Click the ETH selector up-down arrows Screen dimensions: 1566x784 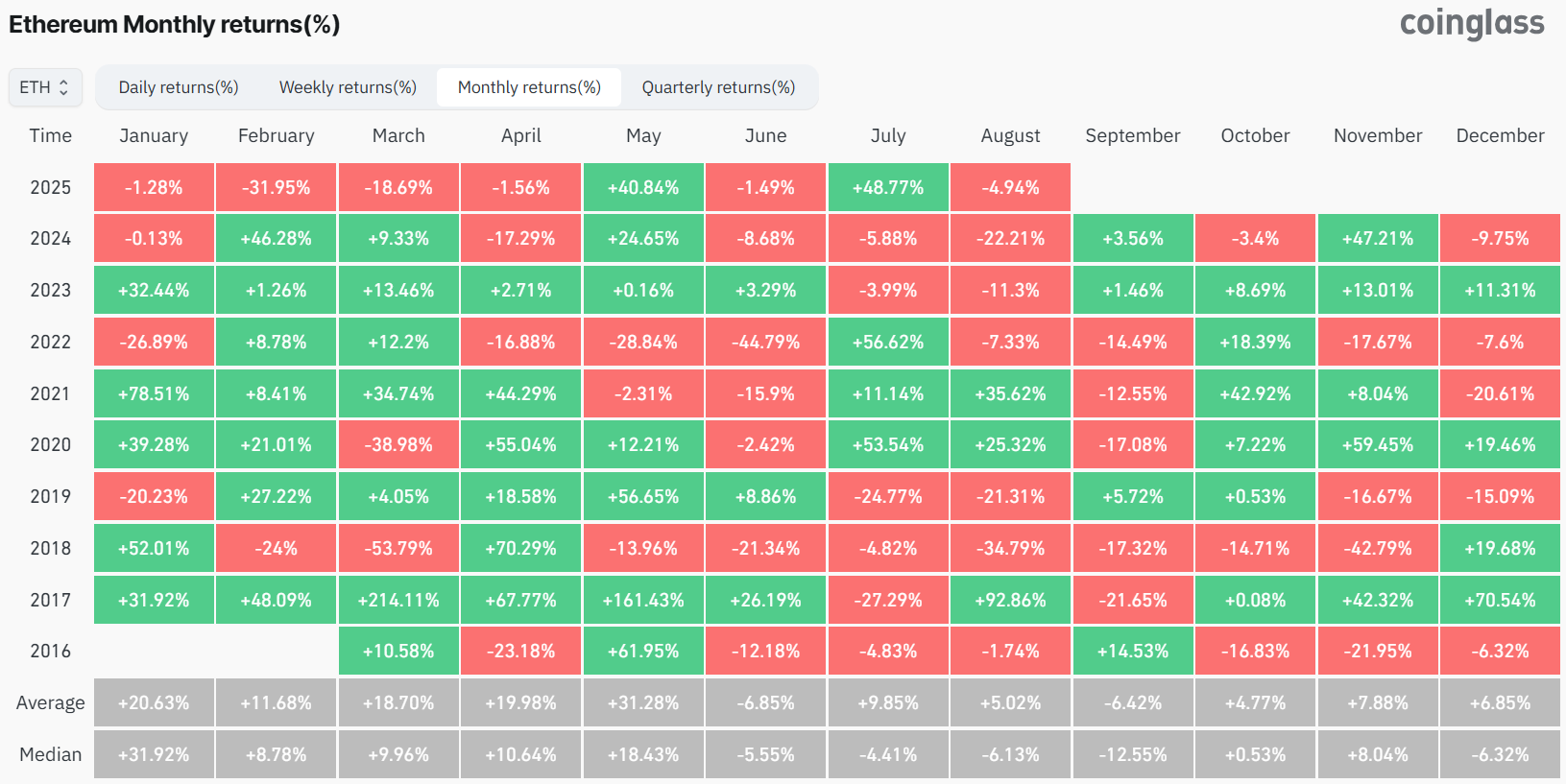coord(63,87)
